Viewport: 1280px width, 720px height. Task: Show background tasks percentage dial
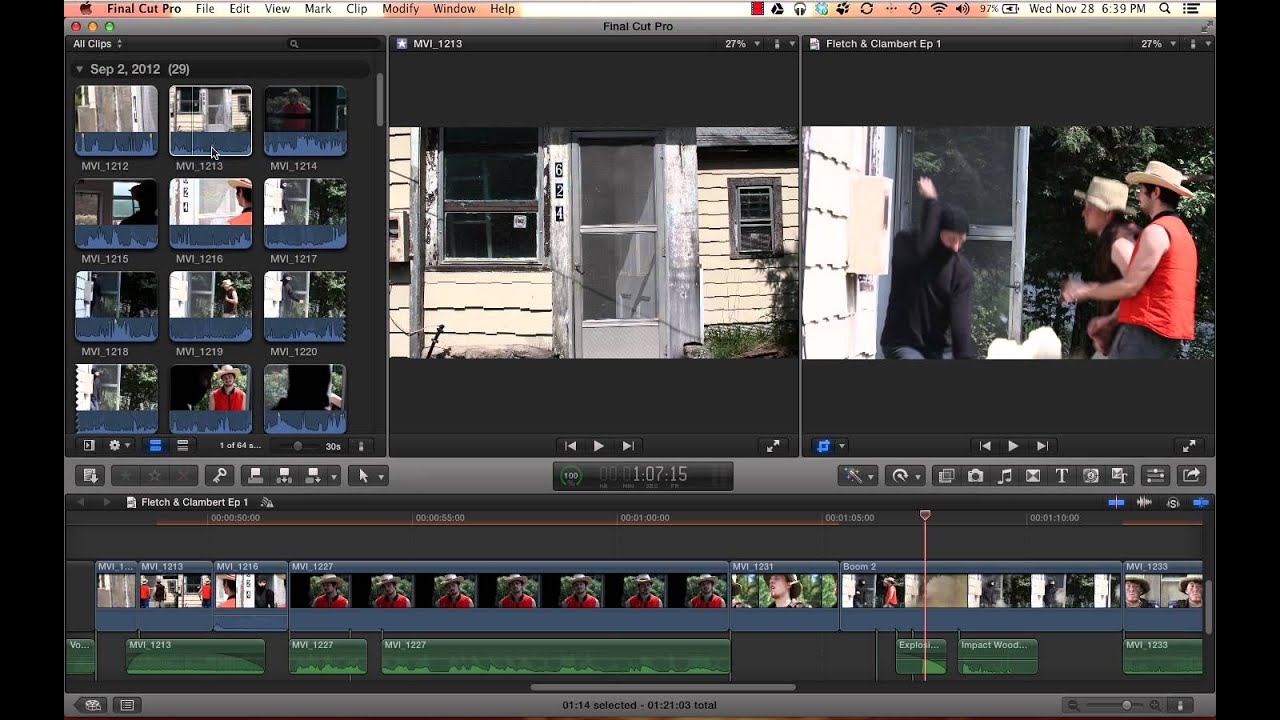click(571, 476)
